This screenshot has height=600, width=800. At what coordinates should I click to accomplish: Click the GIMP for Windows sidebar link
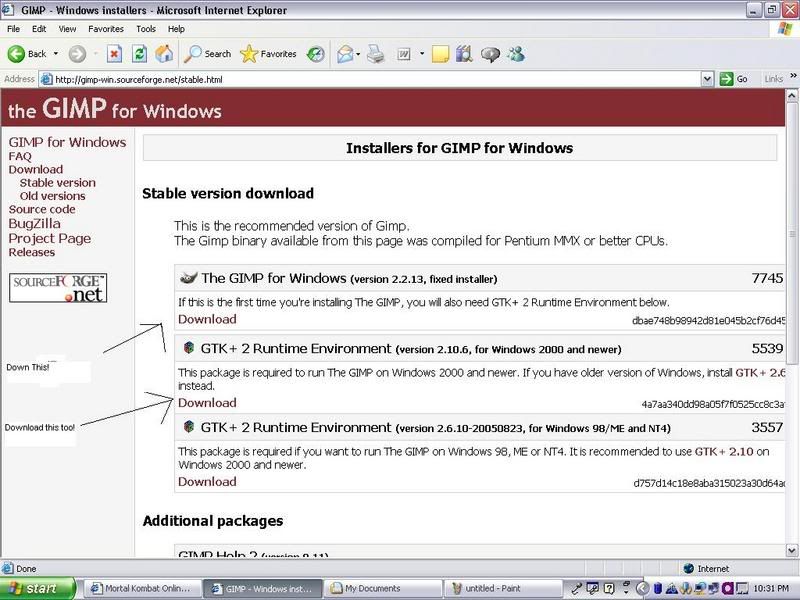click(67, 142)
